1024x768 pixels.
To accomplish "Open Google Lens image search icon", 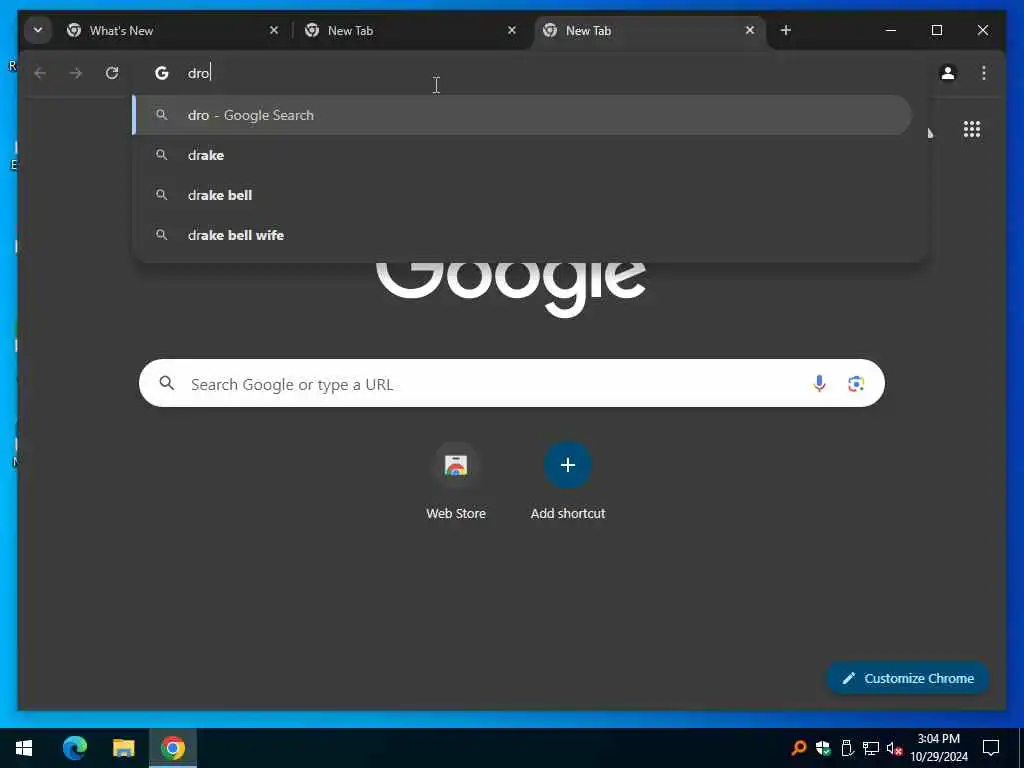I will (x=856, y=383).
